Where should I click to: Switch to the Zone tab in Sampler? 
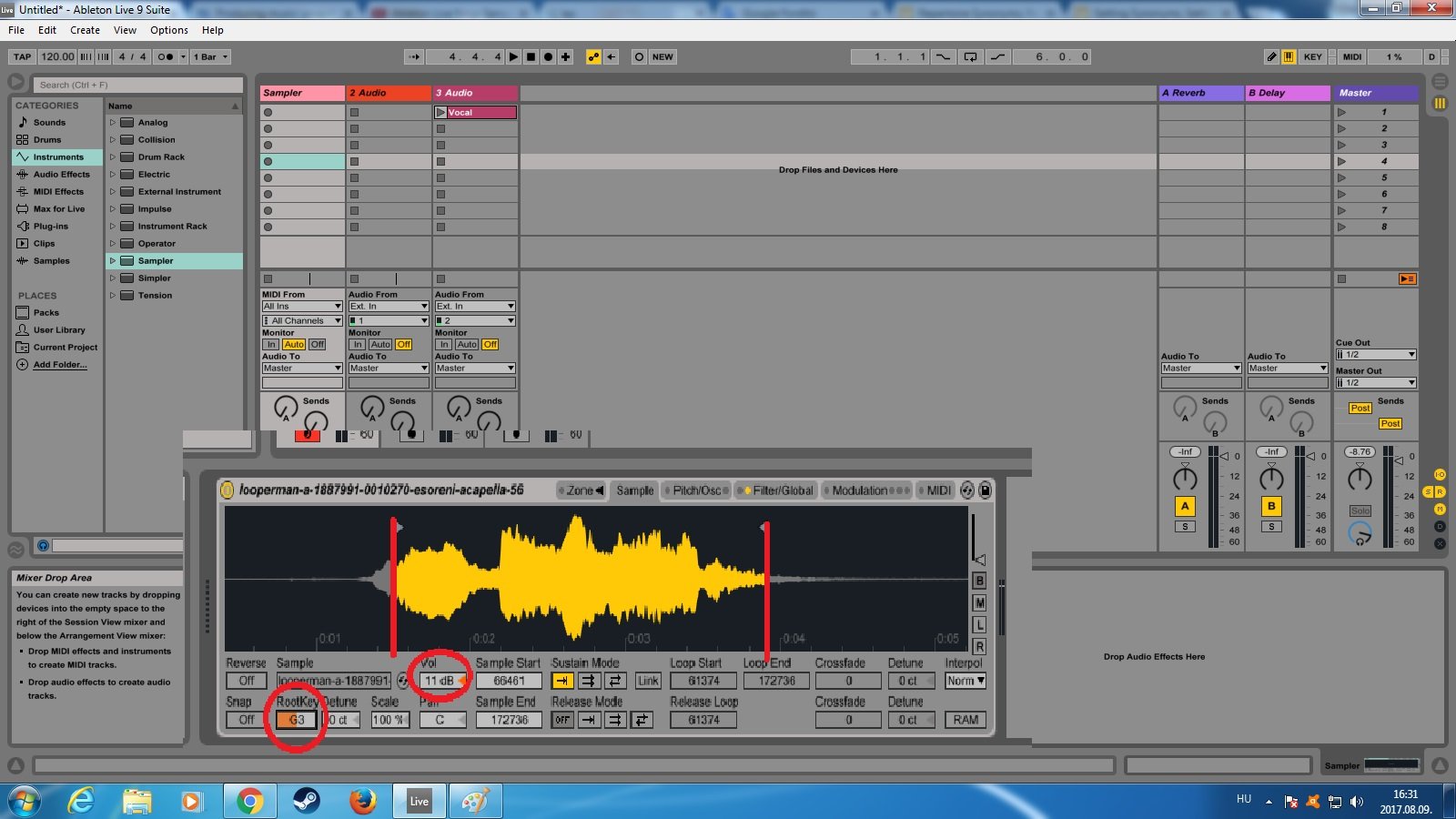coord(581,490)
